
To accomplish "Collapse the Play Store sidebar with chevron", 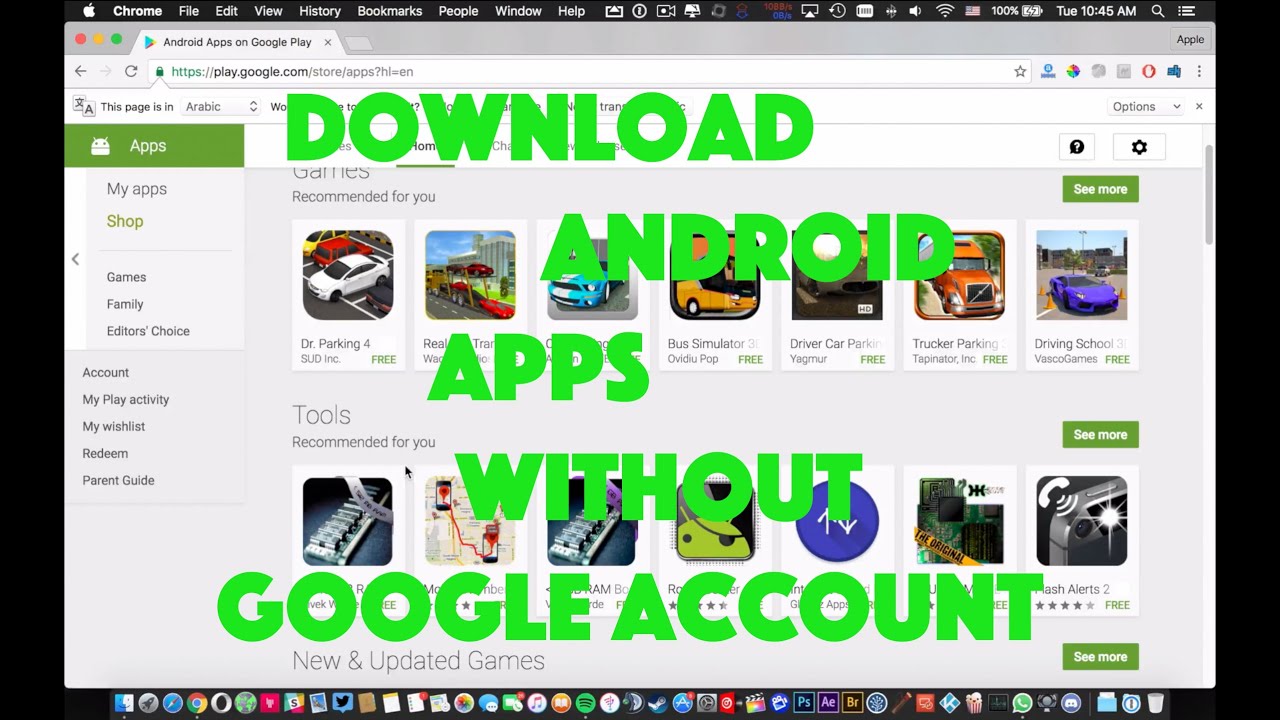I will click(x=75, y=259).
